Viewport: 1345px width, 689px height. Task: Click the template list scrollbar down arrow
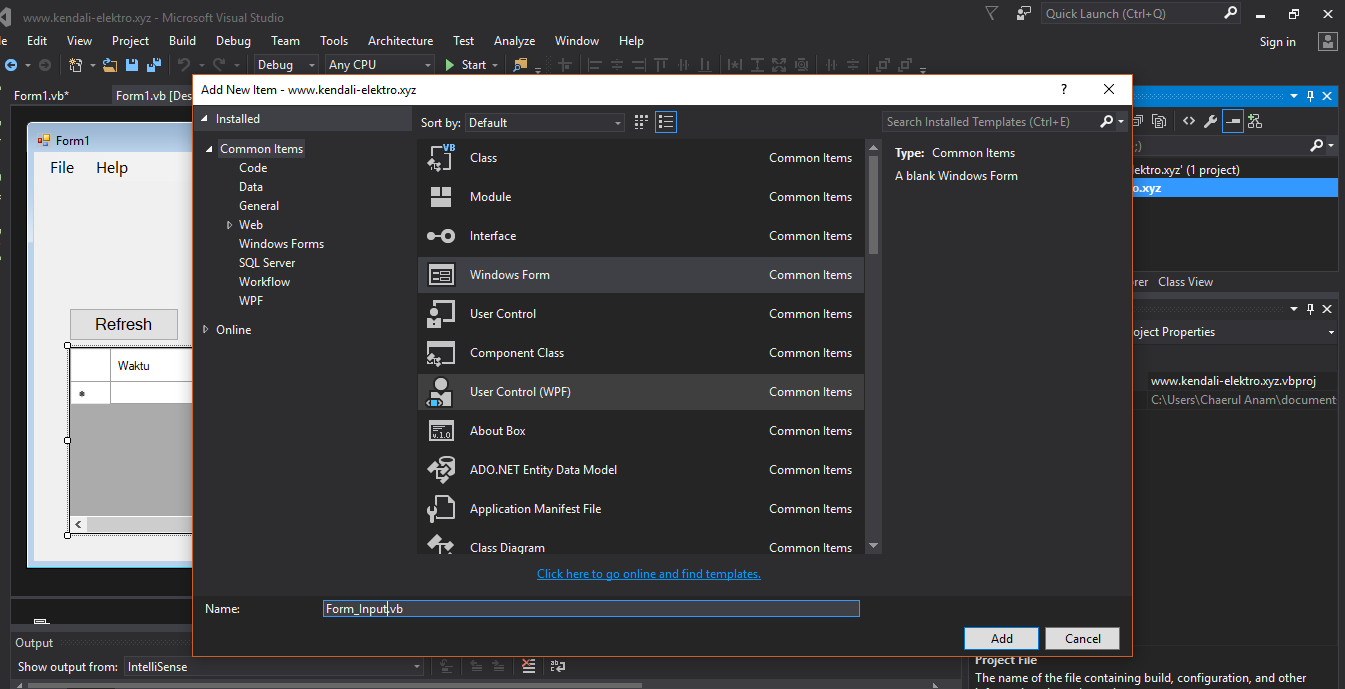(874, 546)
